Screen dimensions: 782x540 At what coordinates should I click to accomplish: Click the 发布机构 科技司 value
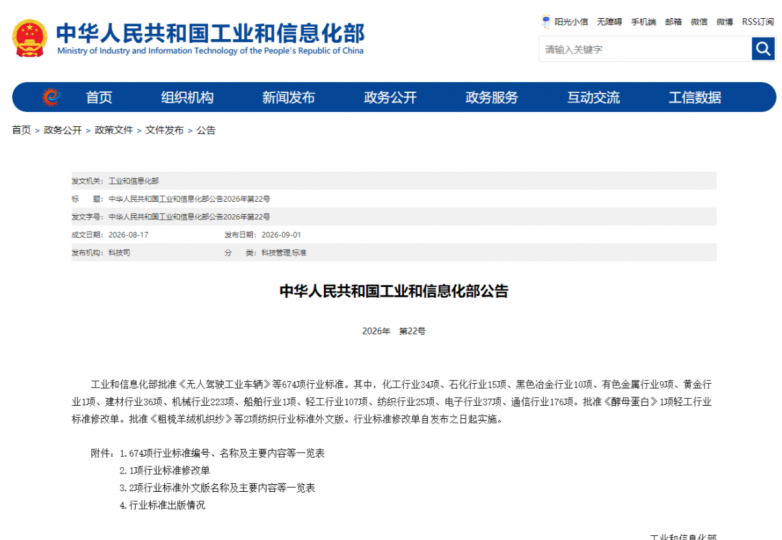[x=119, y=253]
